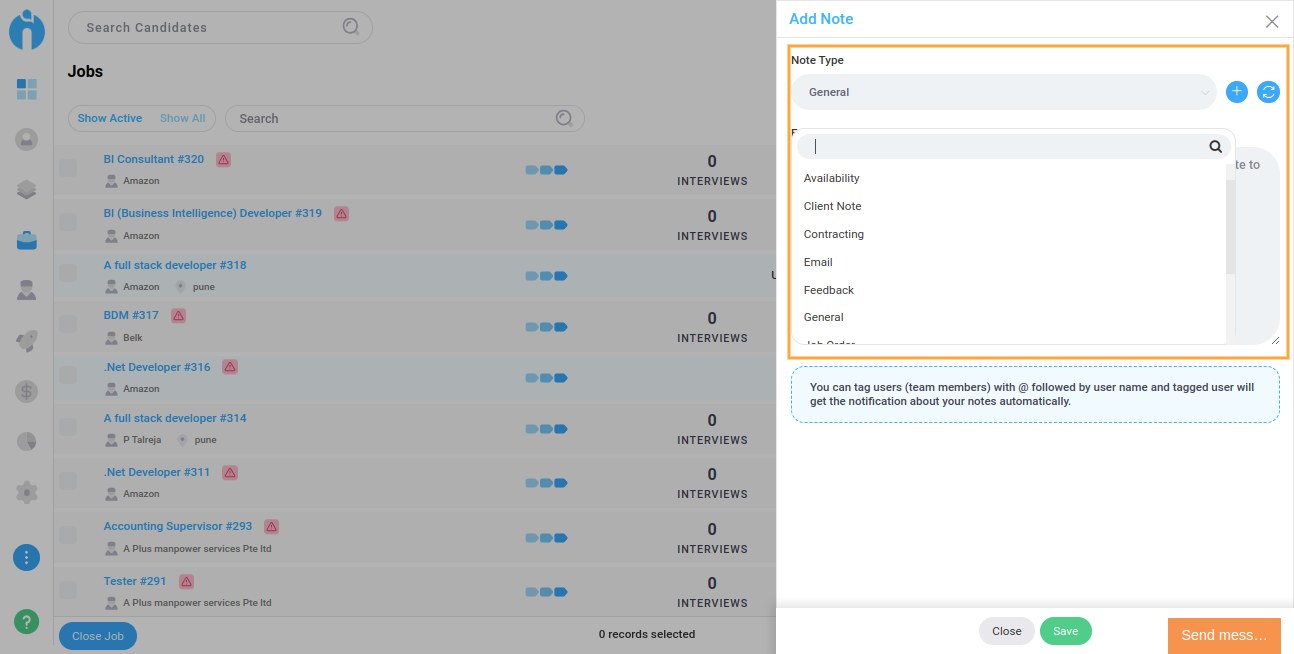Click the Send message button

coord(1224,636)
